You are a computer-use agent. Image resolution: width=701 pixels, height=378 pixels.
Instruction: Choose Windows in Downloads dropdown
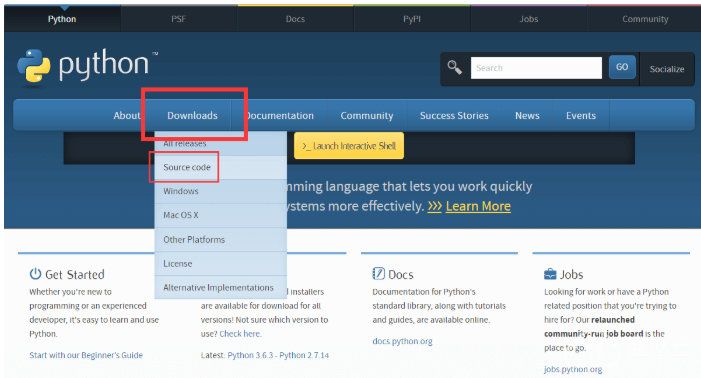[220, 191]
